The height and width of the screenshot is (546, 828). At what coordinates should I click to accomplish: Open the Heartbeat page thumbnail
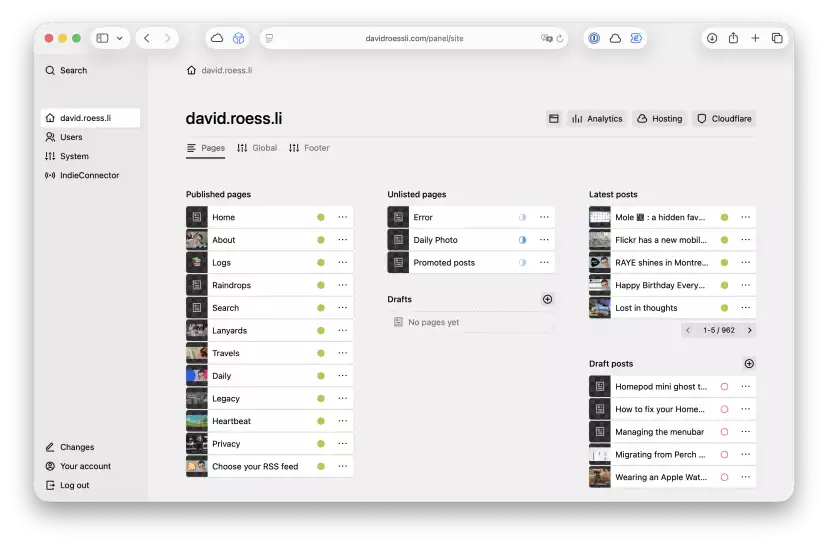pyautogui.click(x=196, y=421)
